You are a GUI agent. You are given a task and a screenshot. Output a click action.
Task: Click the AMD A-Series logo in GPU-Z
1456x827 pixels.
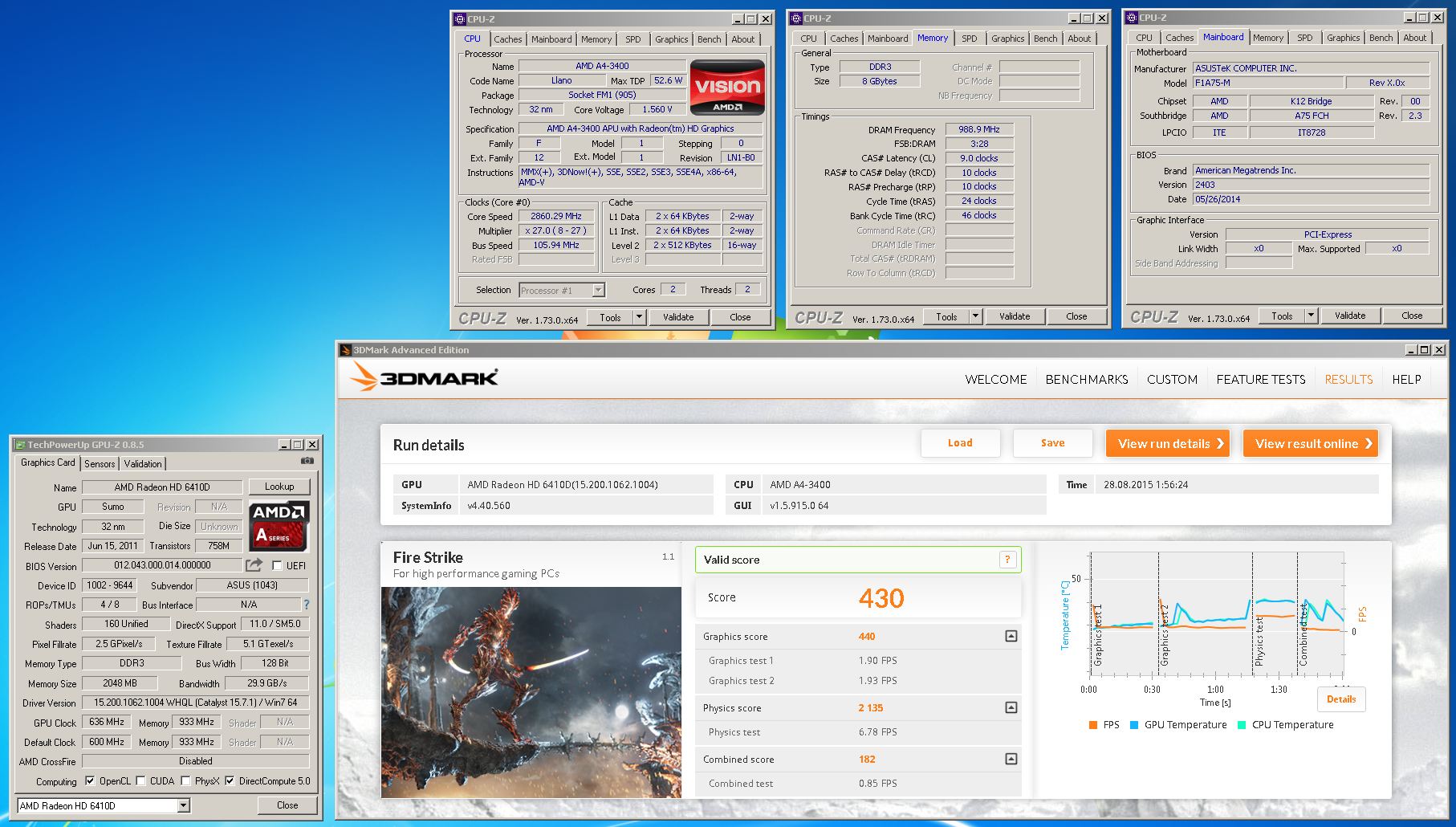click(x=279, y=527)
